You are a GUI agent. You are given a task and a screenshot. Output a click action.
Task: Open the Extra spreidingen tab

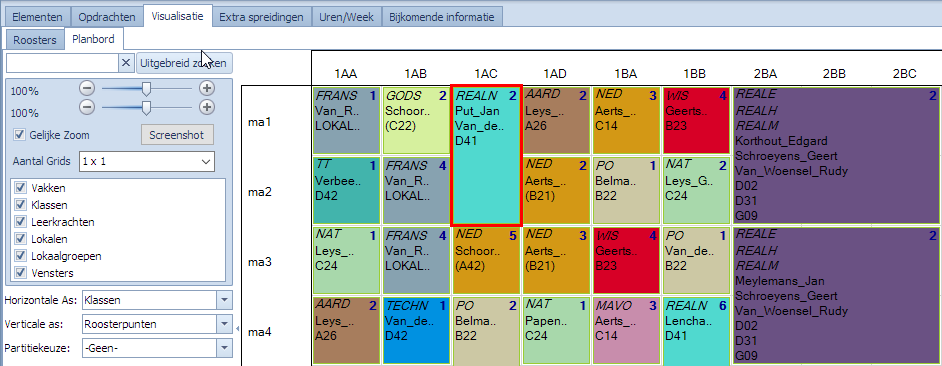coord(261,17)
